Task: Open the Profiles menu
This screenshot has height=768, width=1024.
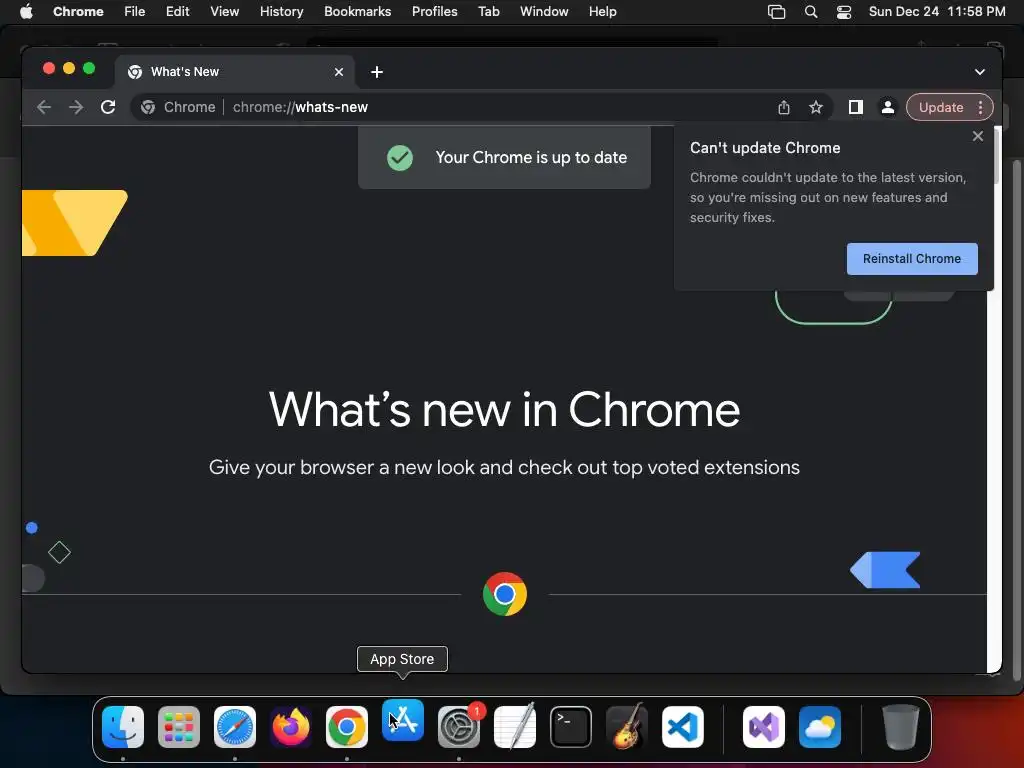Action: point(434,11)
